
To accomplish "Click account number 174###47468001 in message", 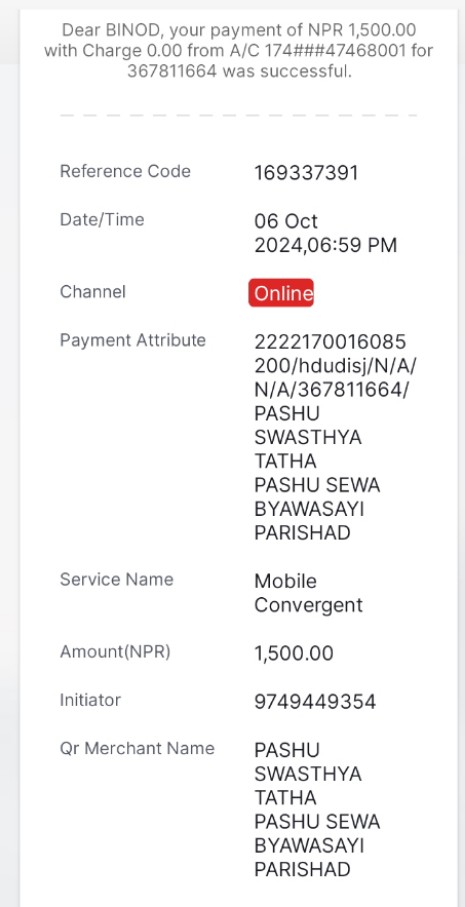I will point(337,51).
